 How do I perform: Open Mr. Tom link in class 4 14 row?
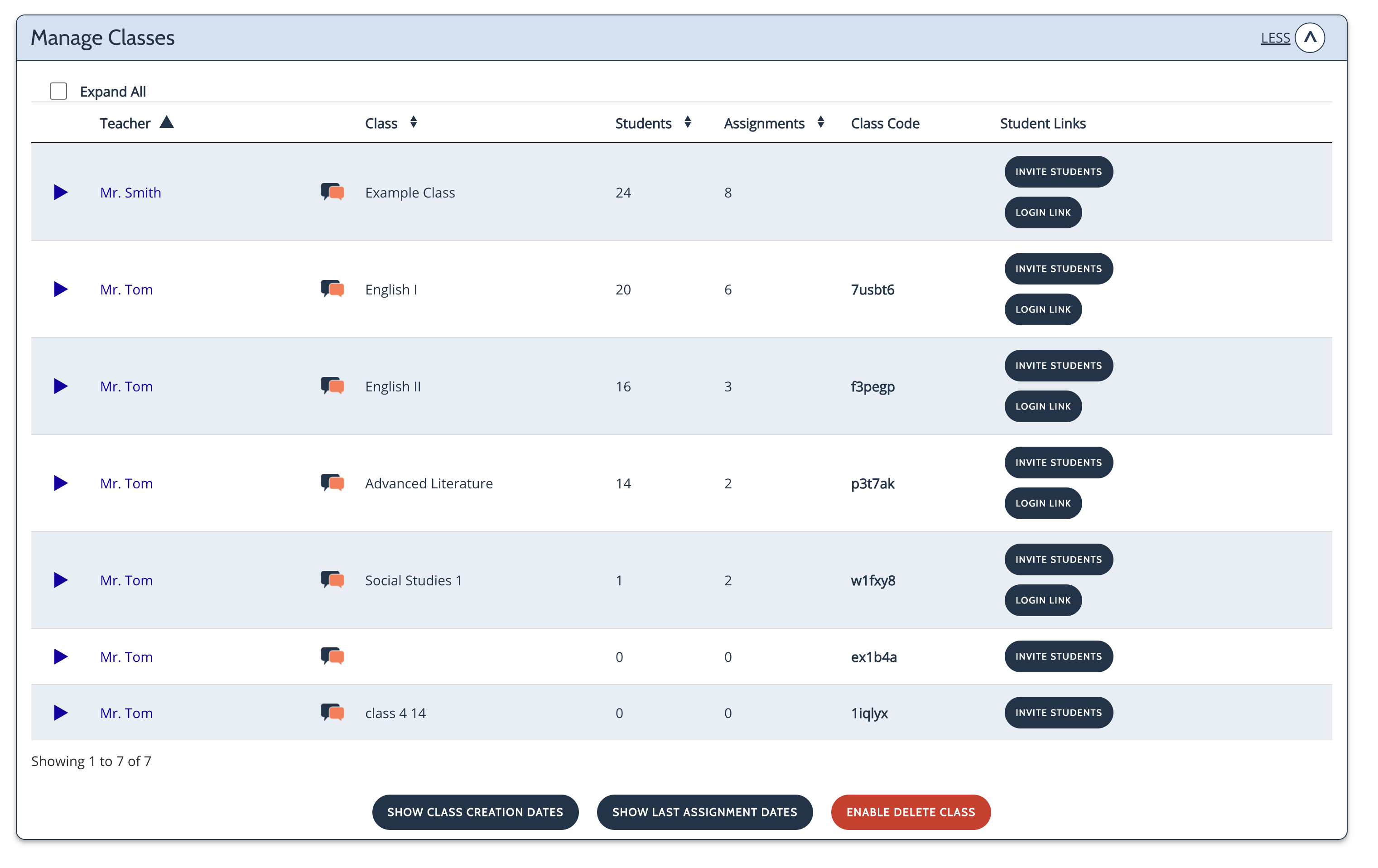(x=126, y=713)
